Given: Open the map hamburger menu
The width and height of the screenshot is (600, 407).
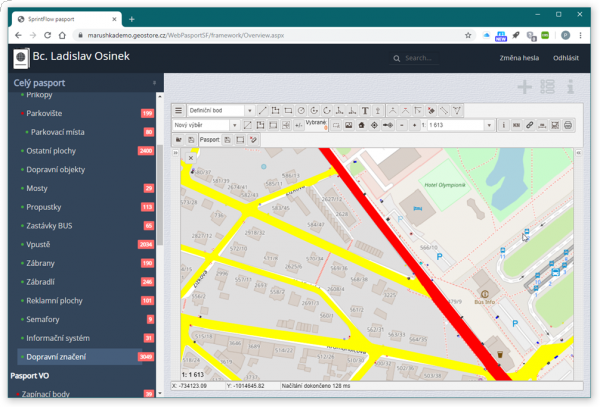Looking at the screenshot, I should click(x=179, y=111).
